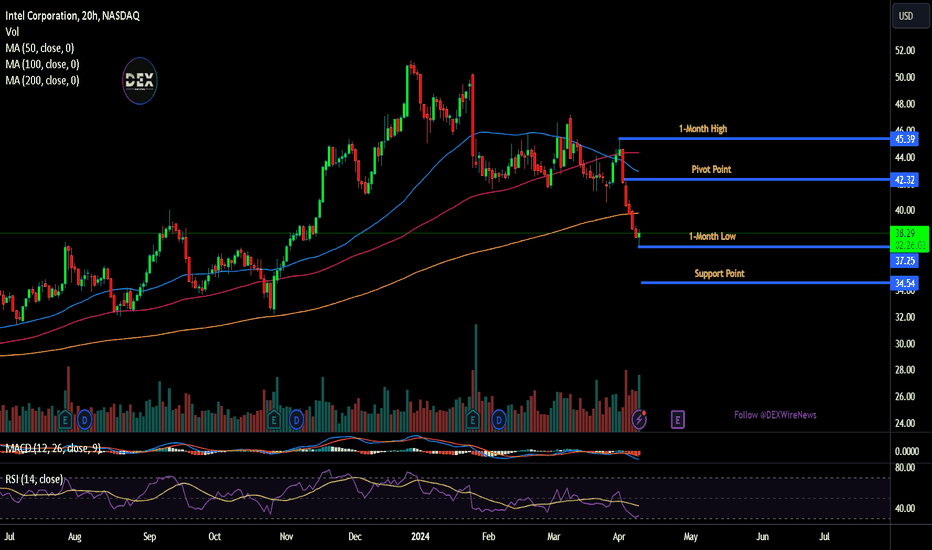Click the Sep label on time axis
This screenshot has height=550, width=932.
(x=149, y=537)
